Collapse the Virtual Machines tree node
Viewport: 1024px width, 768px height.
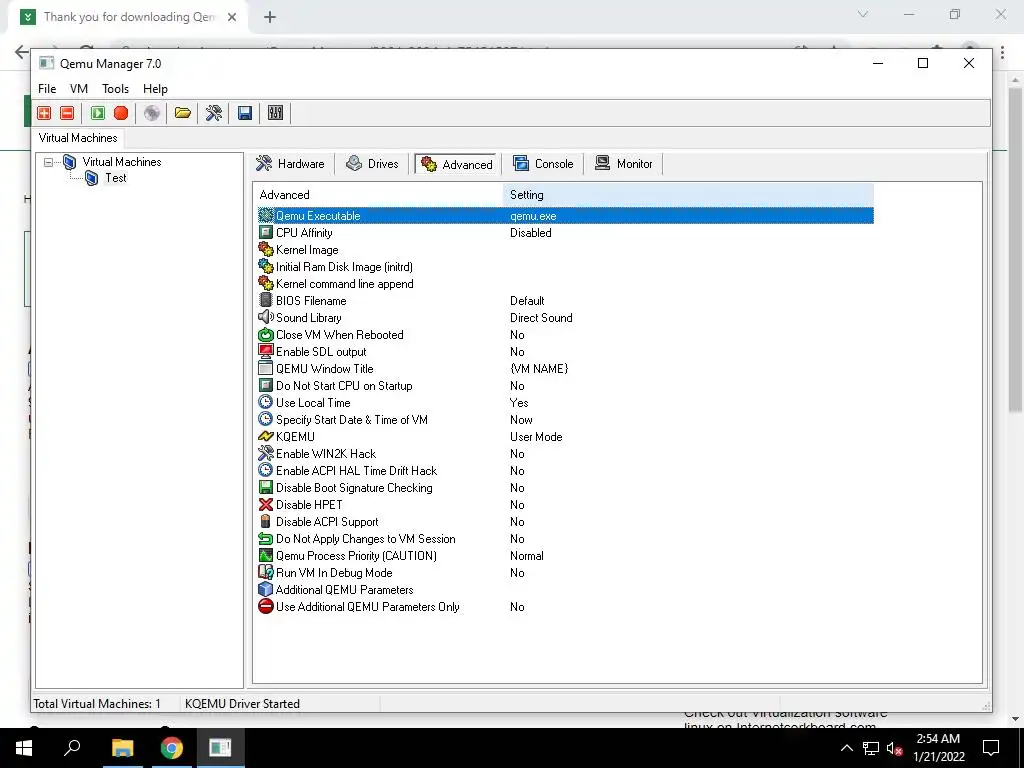tap(48, 162)
